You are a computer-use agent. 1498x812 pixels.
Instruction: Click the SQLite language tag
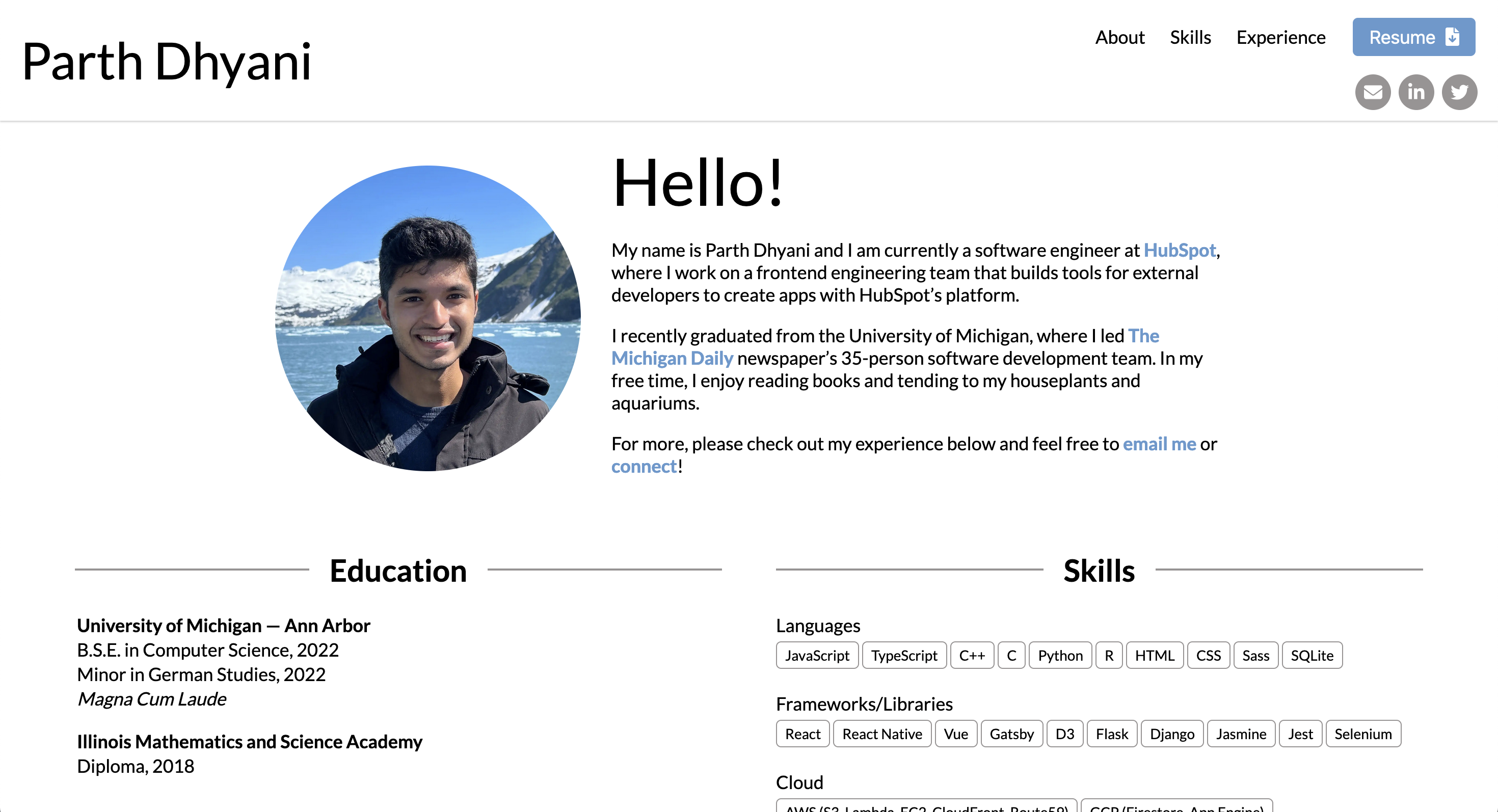coord(1312,655)
